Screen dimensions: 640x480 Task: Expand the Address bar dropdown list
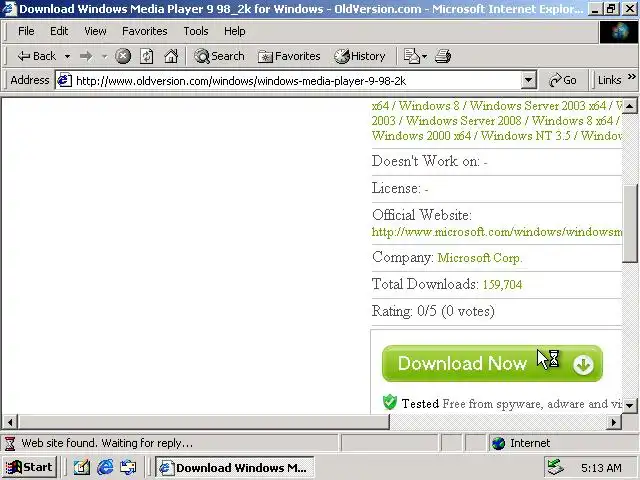(528, 80)
